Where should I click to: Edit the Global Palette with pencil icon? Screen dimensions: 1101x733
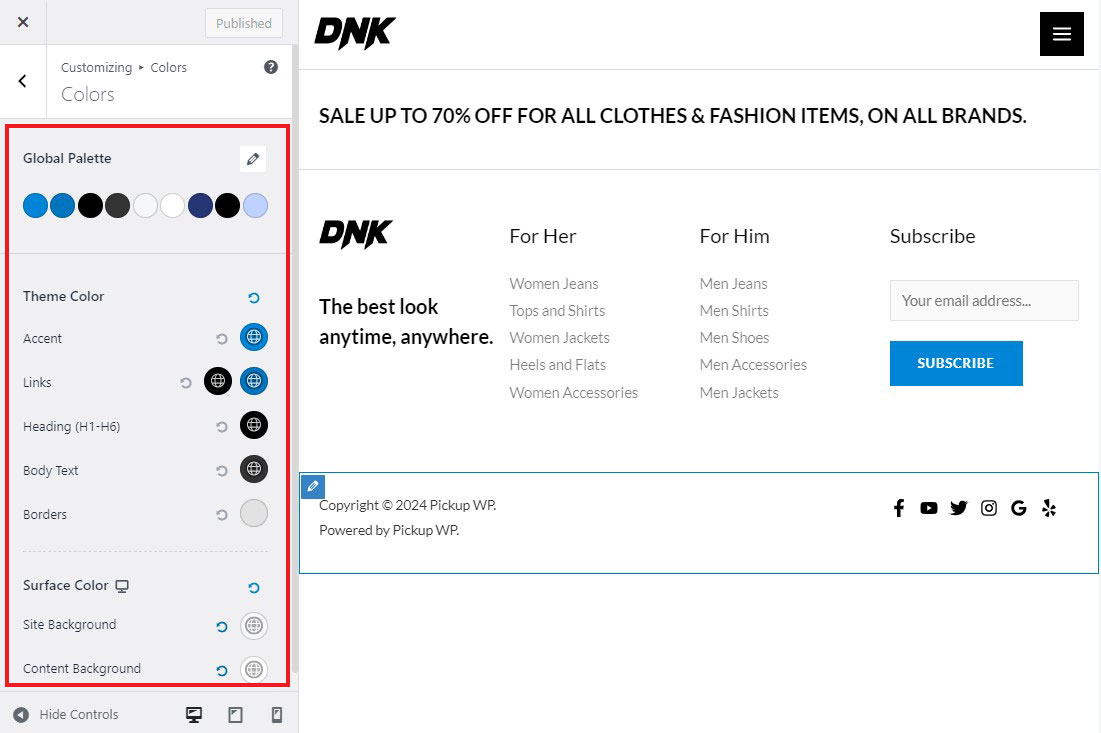253,159
